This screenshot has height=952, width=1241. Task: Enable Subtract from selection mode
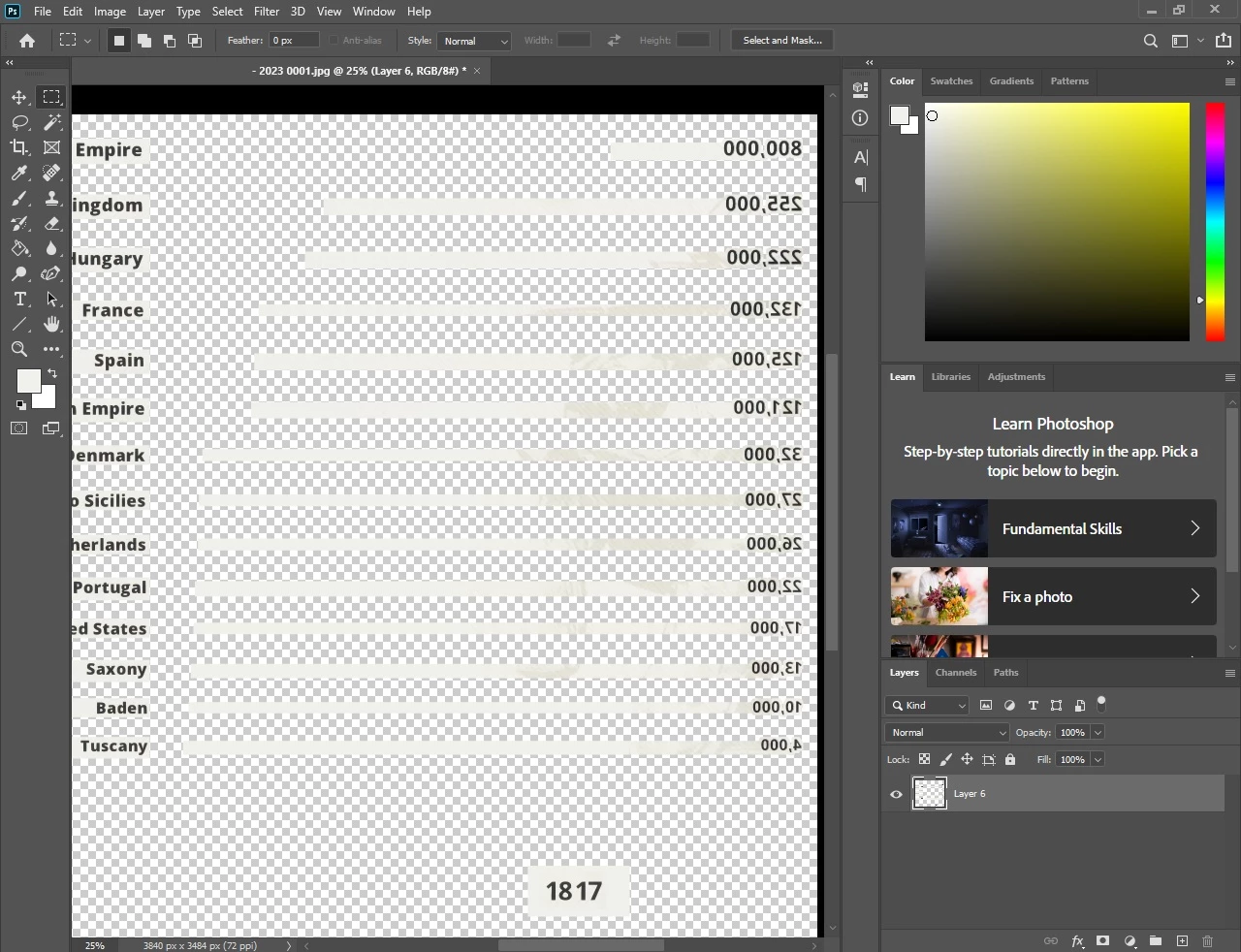pyautogui.click(x=170, y=41)
